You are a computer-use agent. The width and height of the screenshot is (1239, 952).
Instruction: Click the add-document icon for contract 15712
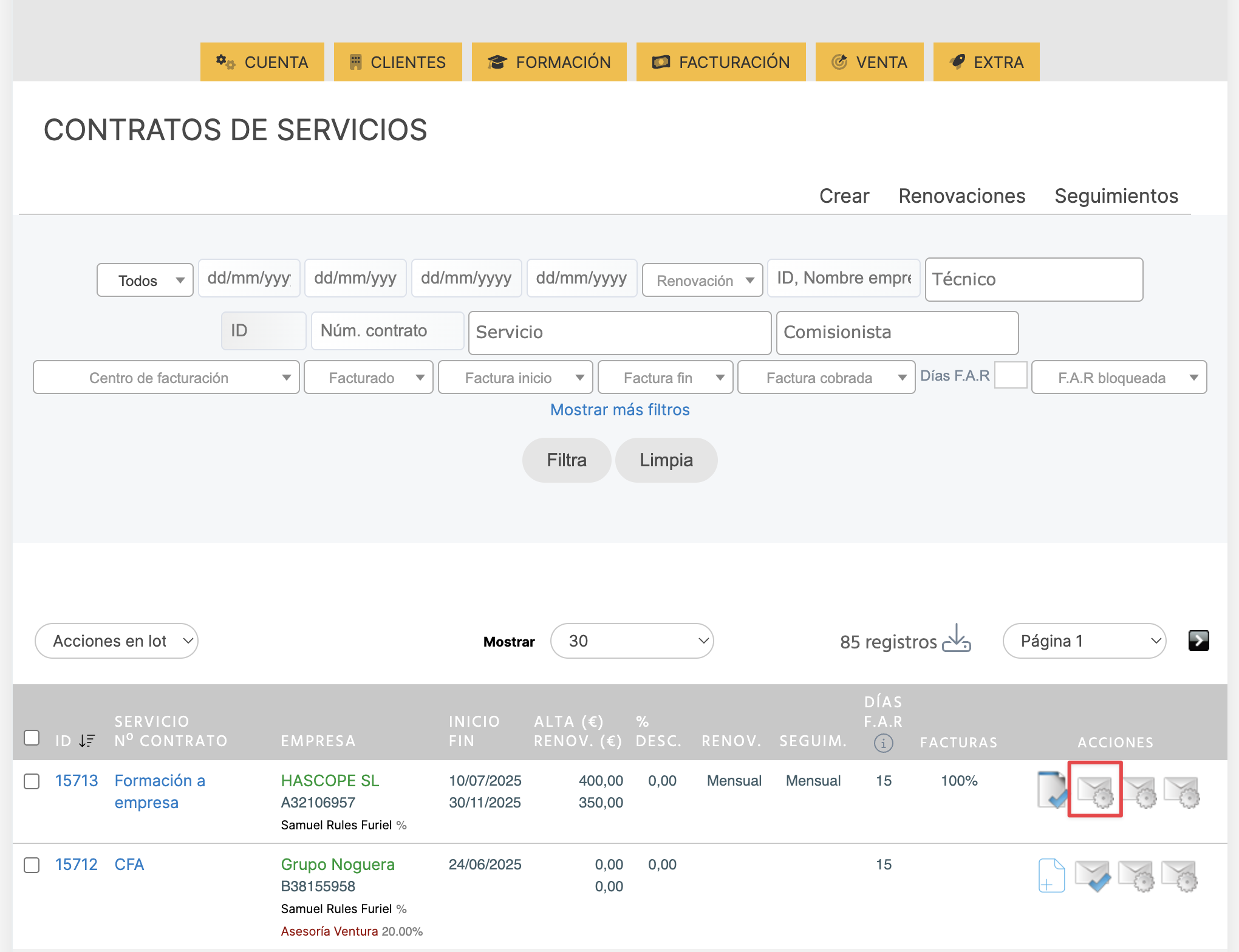pos(1051,875)
